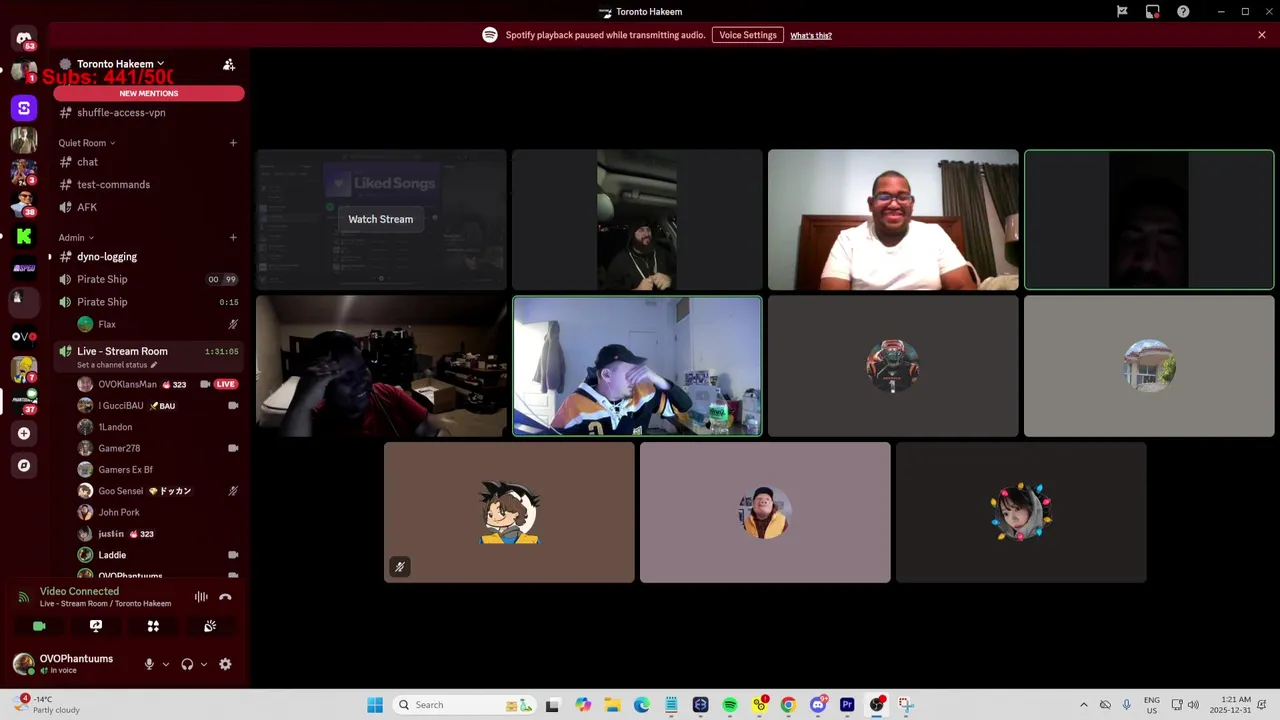Open the OVO server icon in sidebar

24,336
